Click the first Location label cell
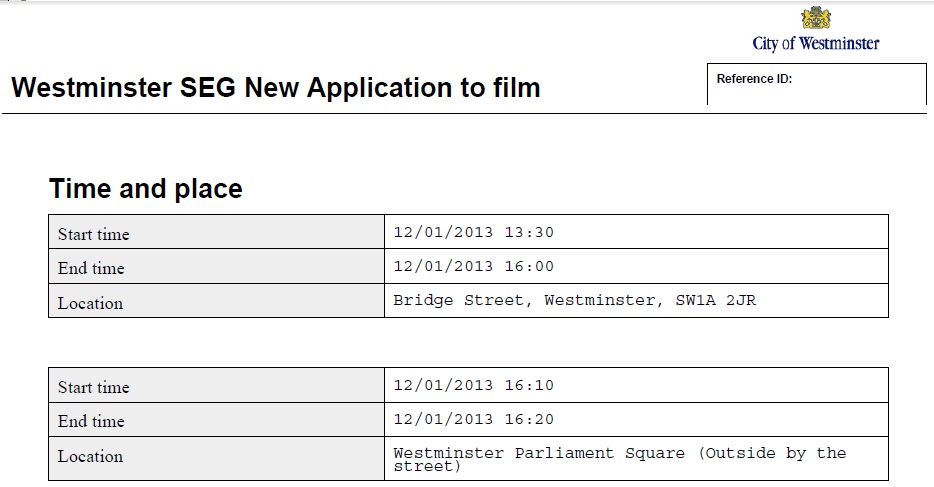 coord(216,300)
